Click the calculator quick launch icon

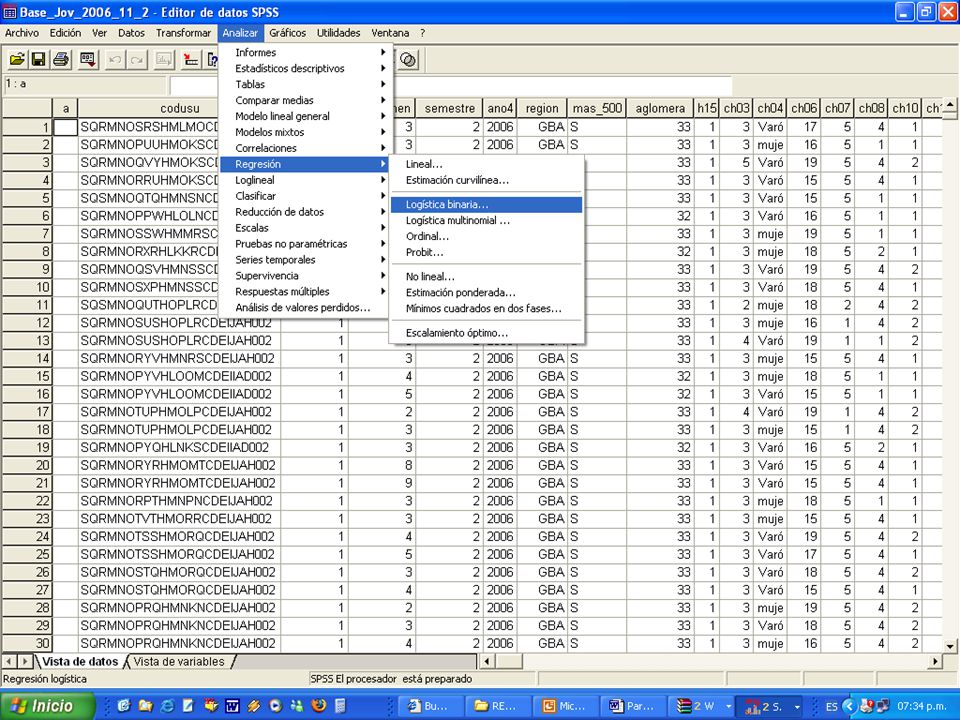(340, 706)
